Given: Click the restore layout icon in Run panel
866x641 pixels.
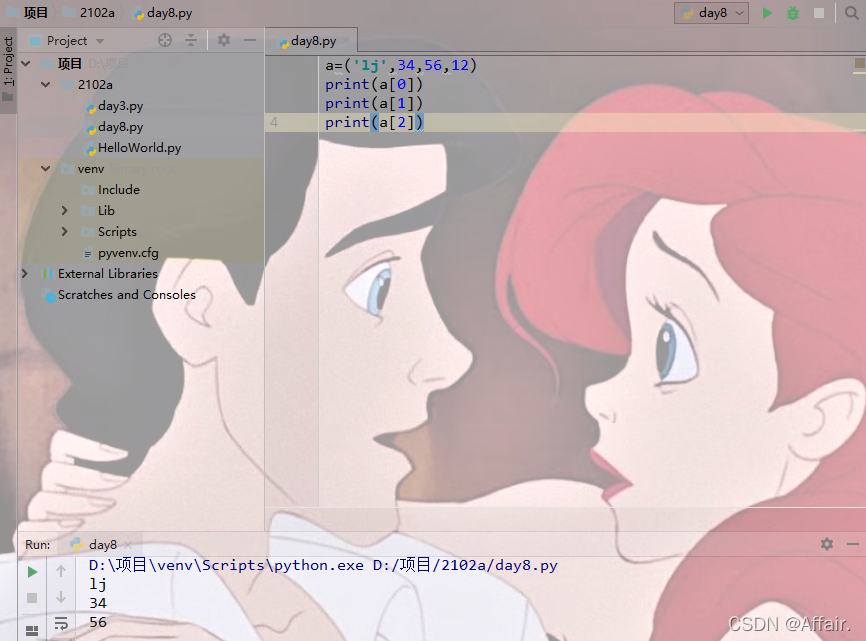Looking at the screenshot, I should point(32,631).
